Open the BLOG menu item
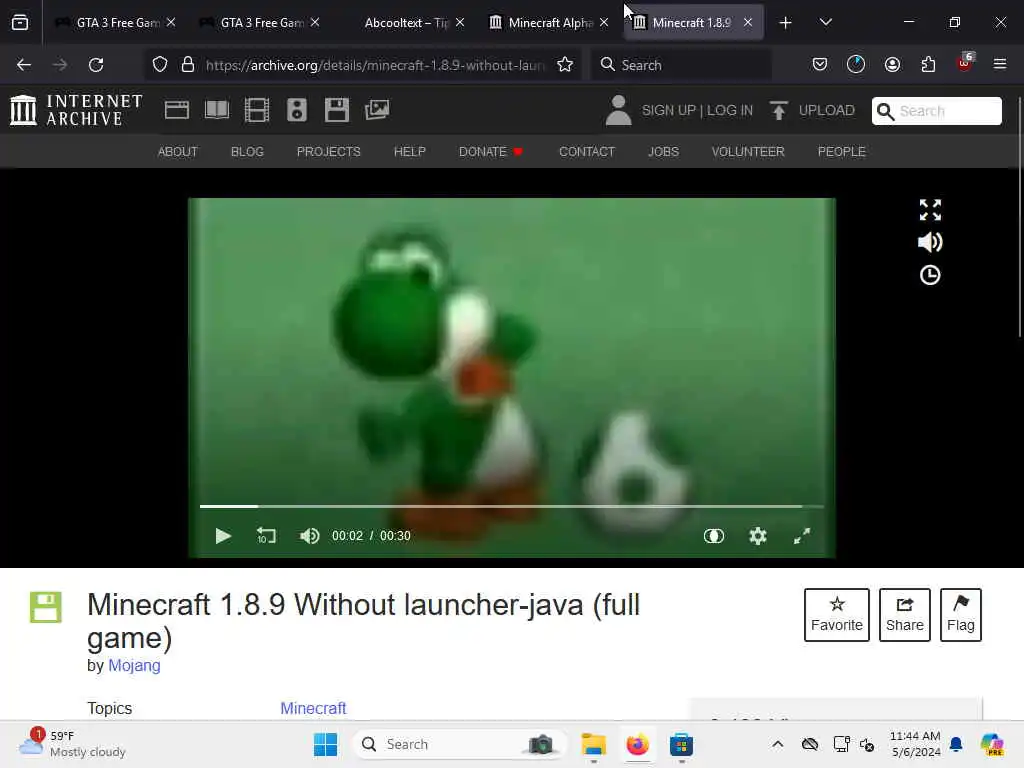This screenshot has height=768, width=1024. point(248,152)
